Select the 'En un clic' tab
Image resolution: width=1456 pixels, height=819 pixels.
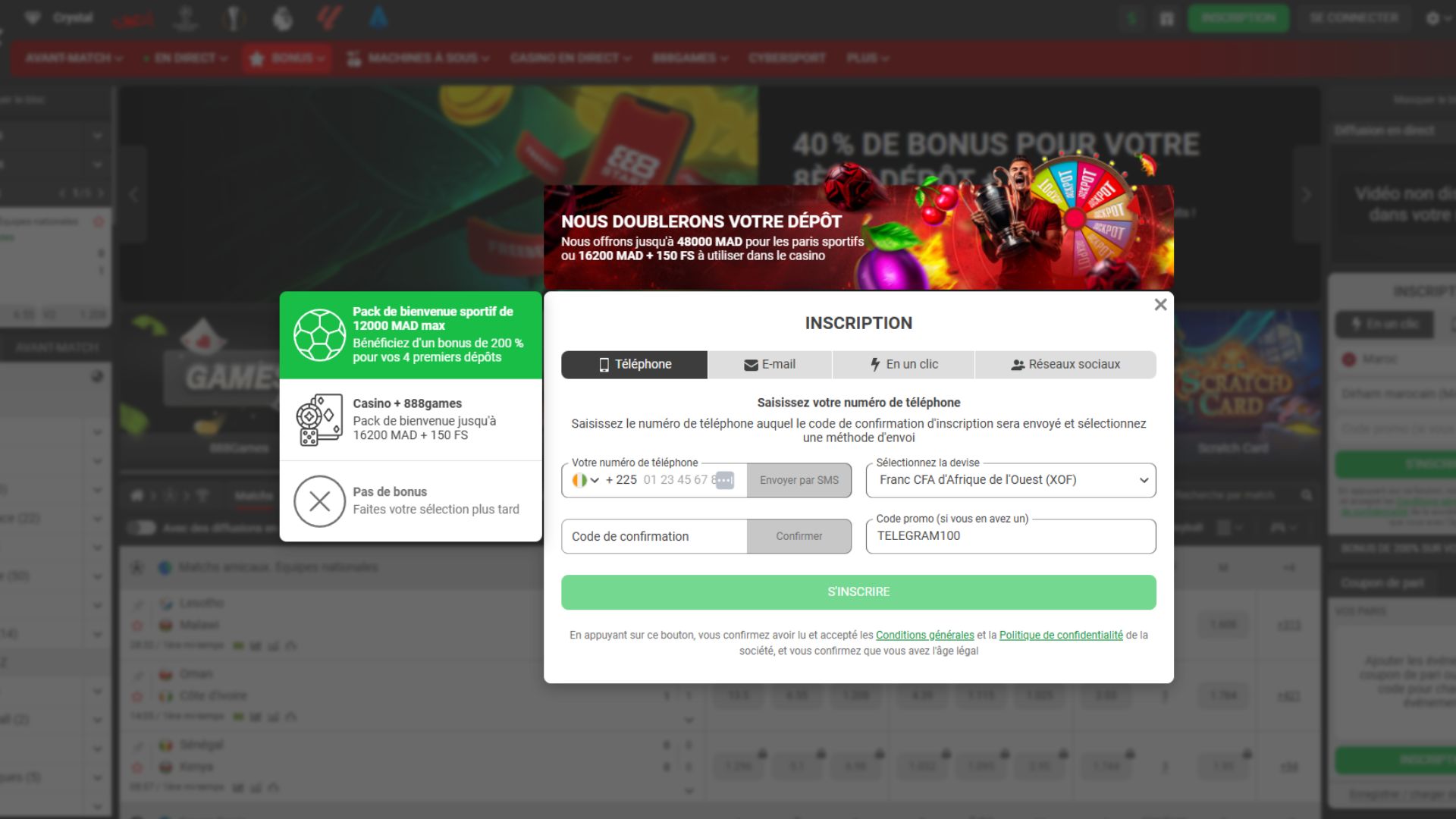[x=903, y=365]
